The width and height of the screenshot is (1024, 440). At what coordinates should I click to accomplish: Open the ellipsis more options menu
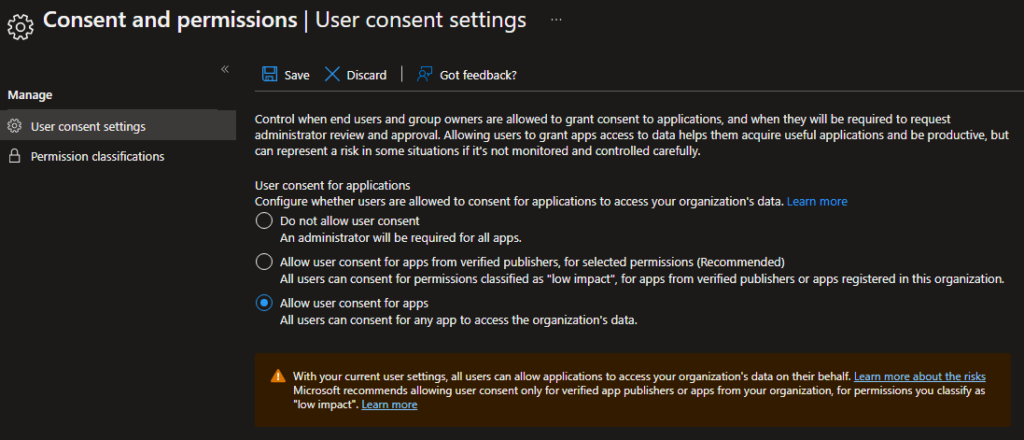pyautogui.click(x=556, y=20)
